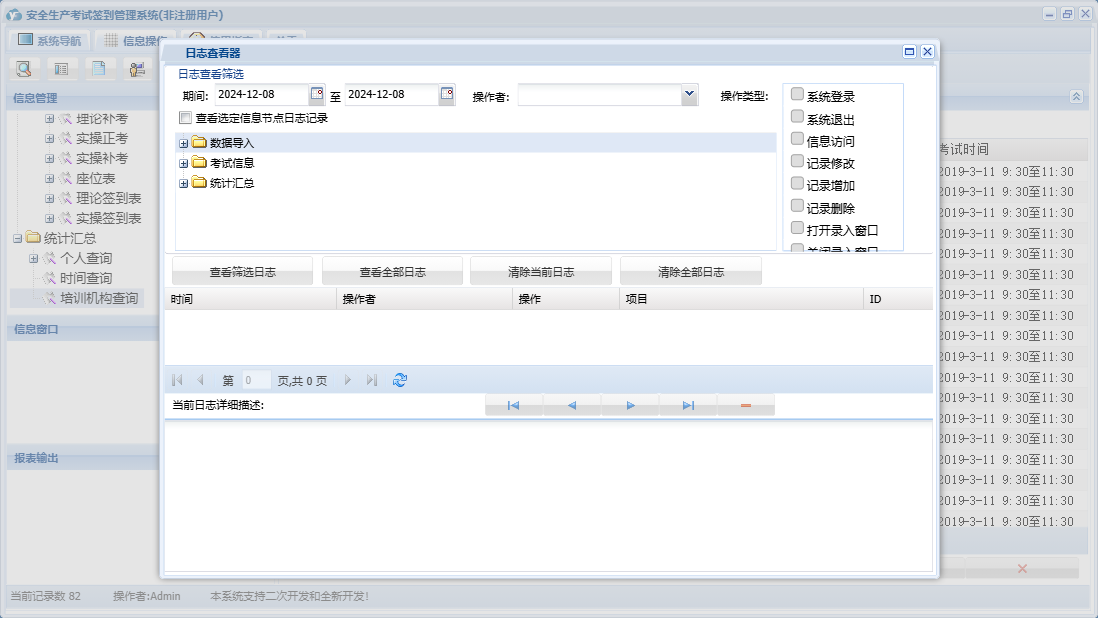Screen dimensions: 1098x618
Task: Select the 数据导入 folder node
Action: point(232,143)
